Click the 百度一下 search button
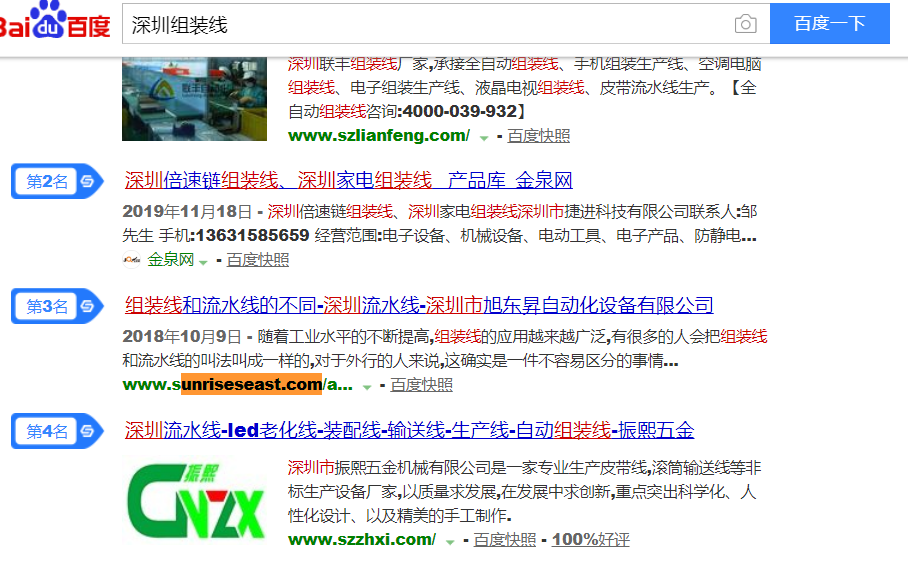Viewport: 908px width, 568px height. [x=829, y=23]
